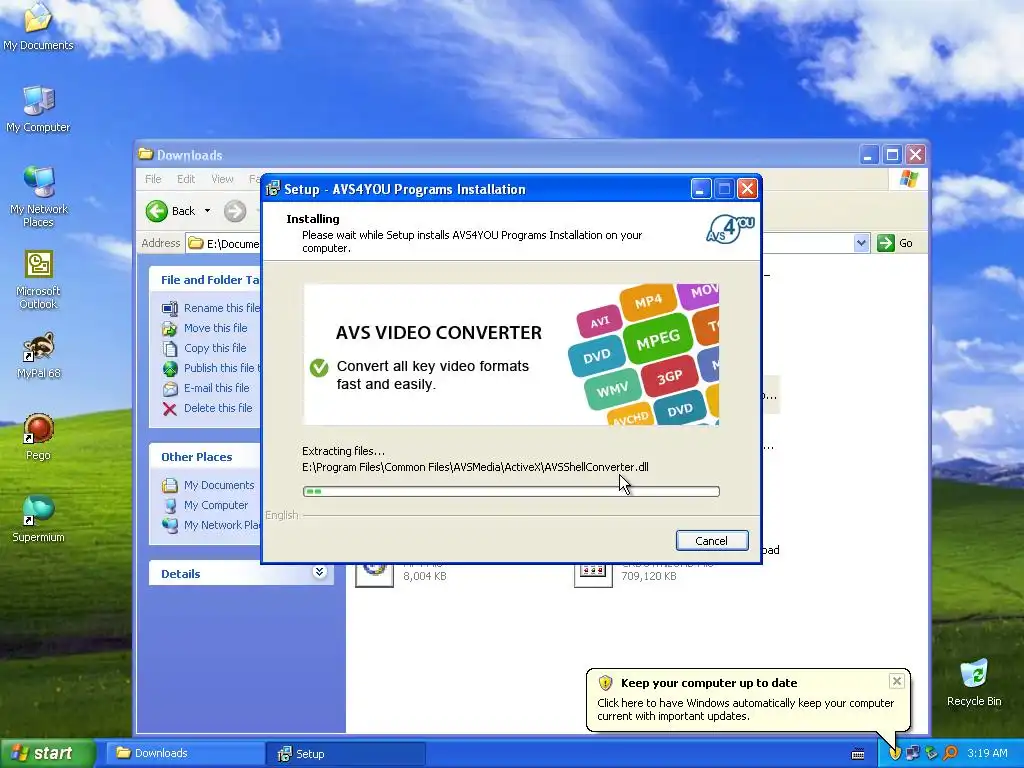
Task: Select the 709,120 KB file icon
Action: [x=593, y=575]
